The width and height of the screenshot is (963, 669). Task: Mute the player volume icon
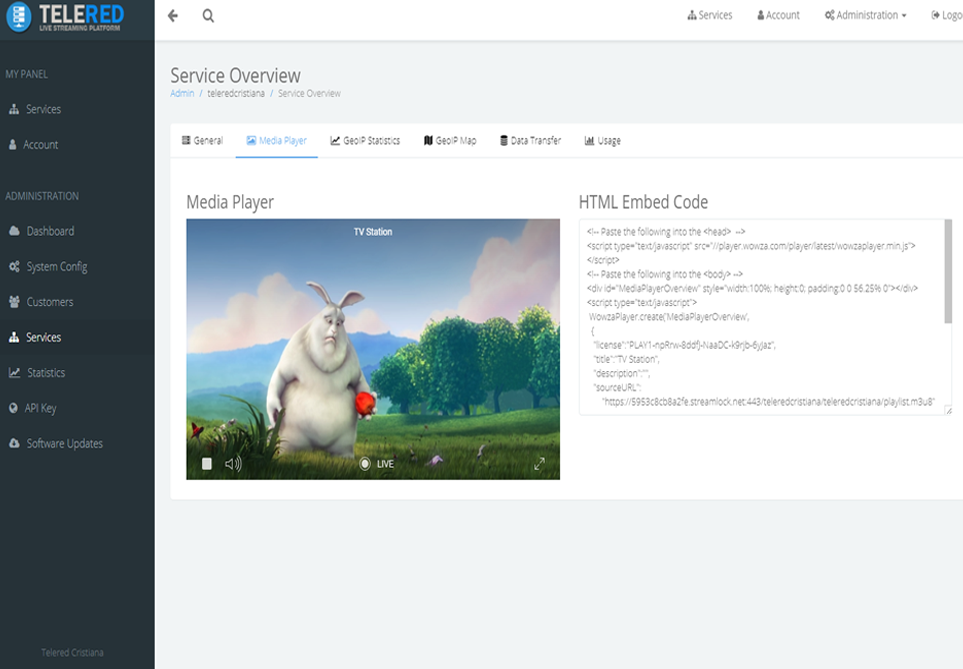pos(233,464)
